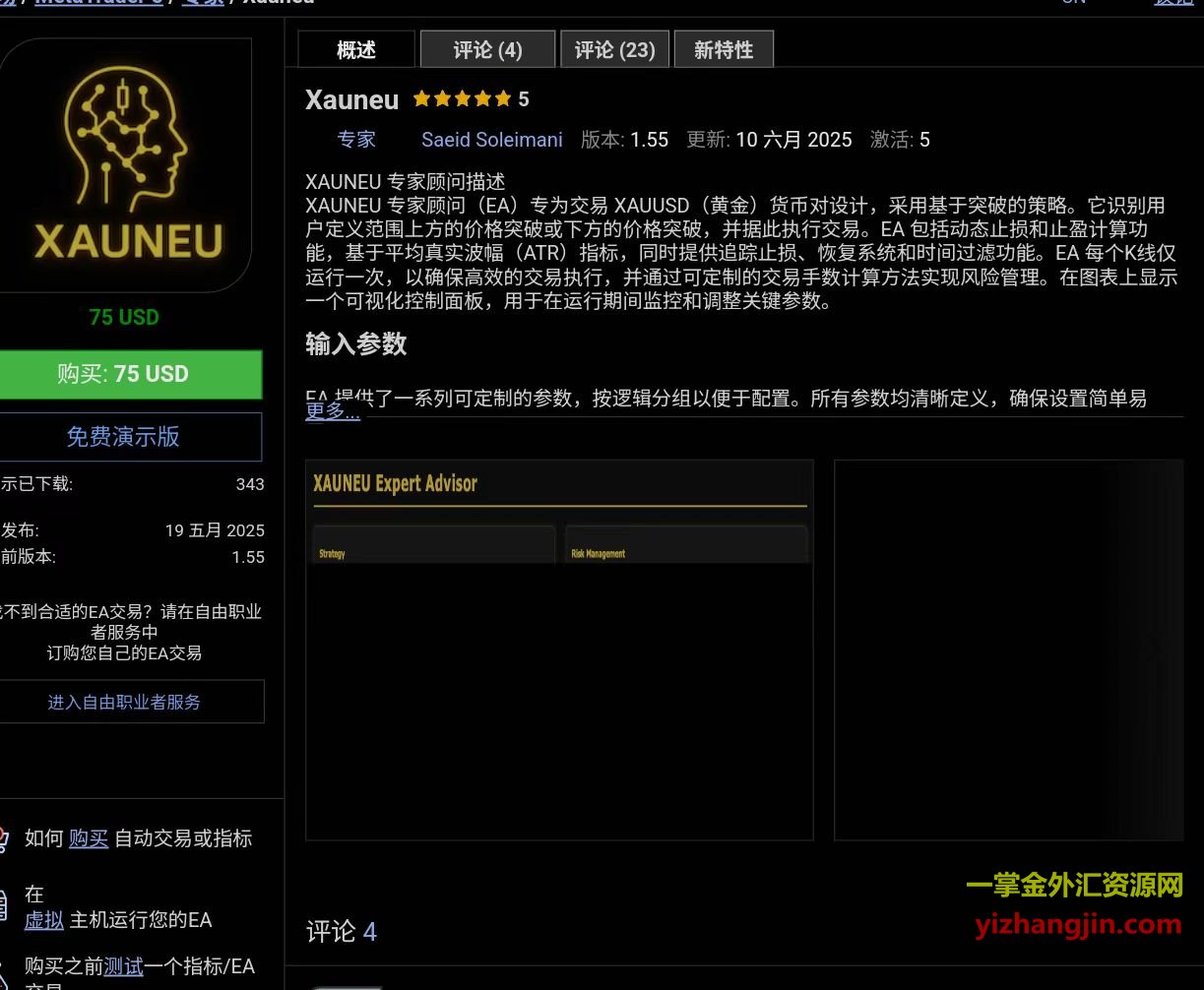Click the five-star rating next to Xauneu
The height and width of the screenshot is (990, 1204).
pos(463,99)
